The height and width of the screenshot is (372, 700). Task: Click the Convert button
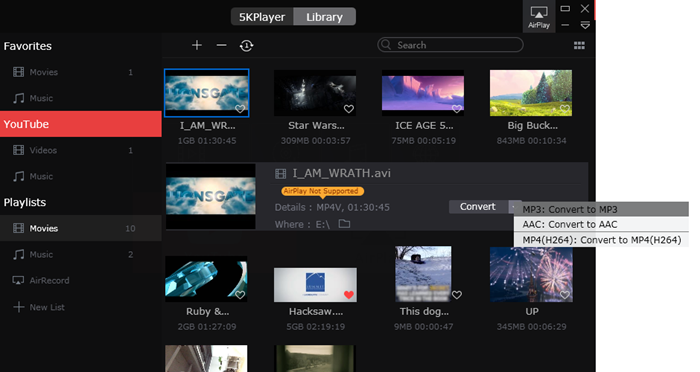(x=478, y=207)
